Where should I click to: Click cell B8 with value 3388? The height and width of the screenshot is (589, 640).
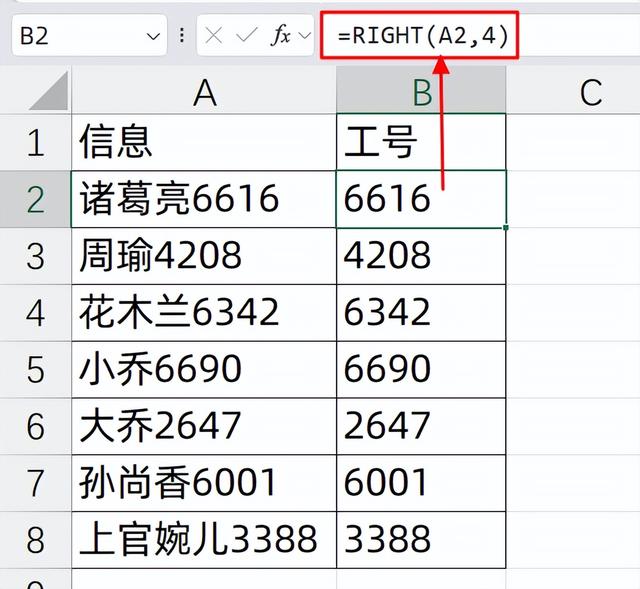pos(421,540)
